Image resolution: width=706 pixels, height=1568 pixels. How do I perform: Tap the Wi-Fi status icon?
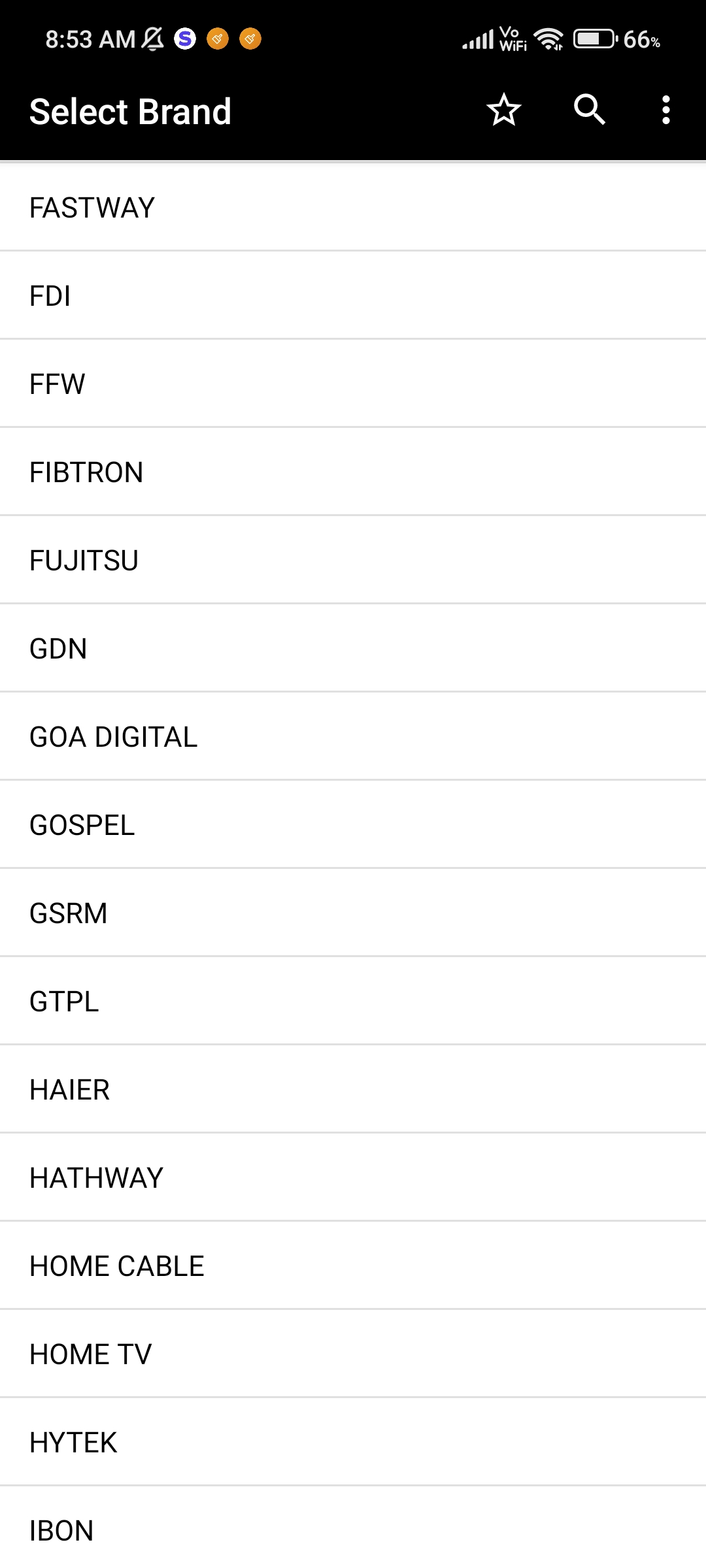[x=548, y=39]
